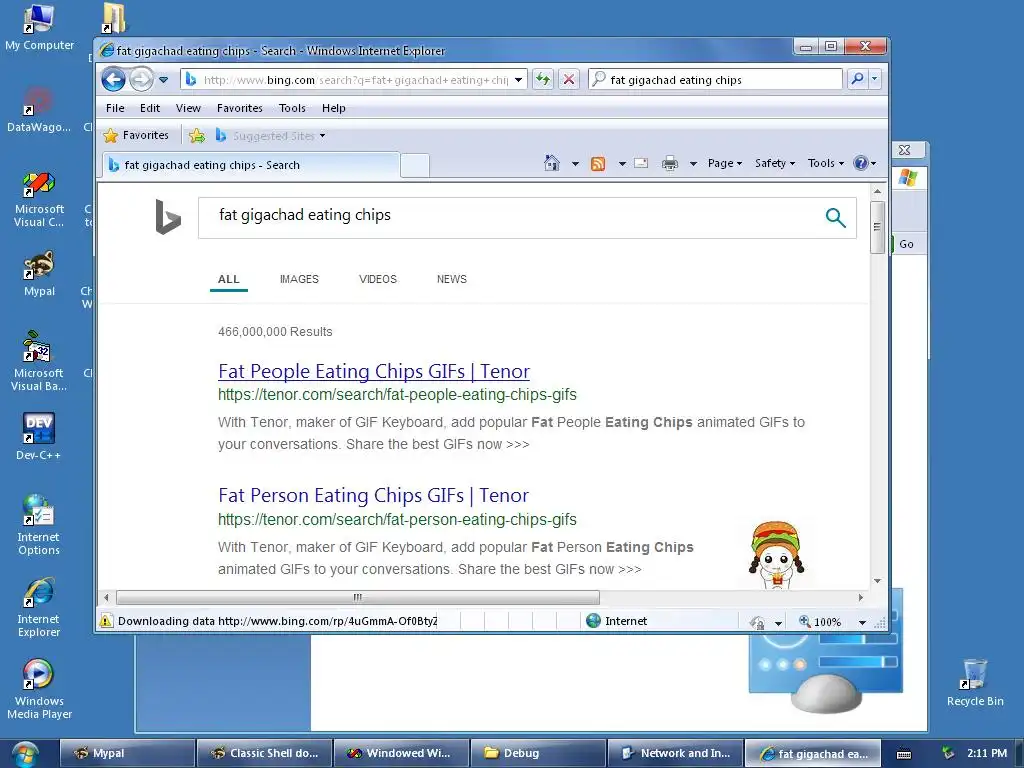Select Internet Explorer desktop icon

point(39,607)
